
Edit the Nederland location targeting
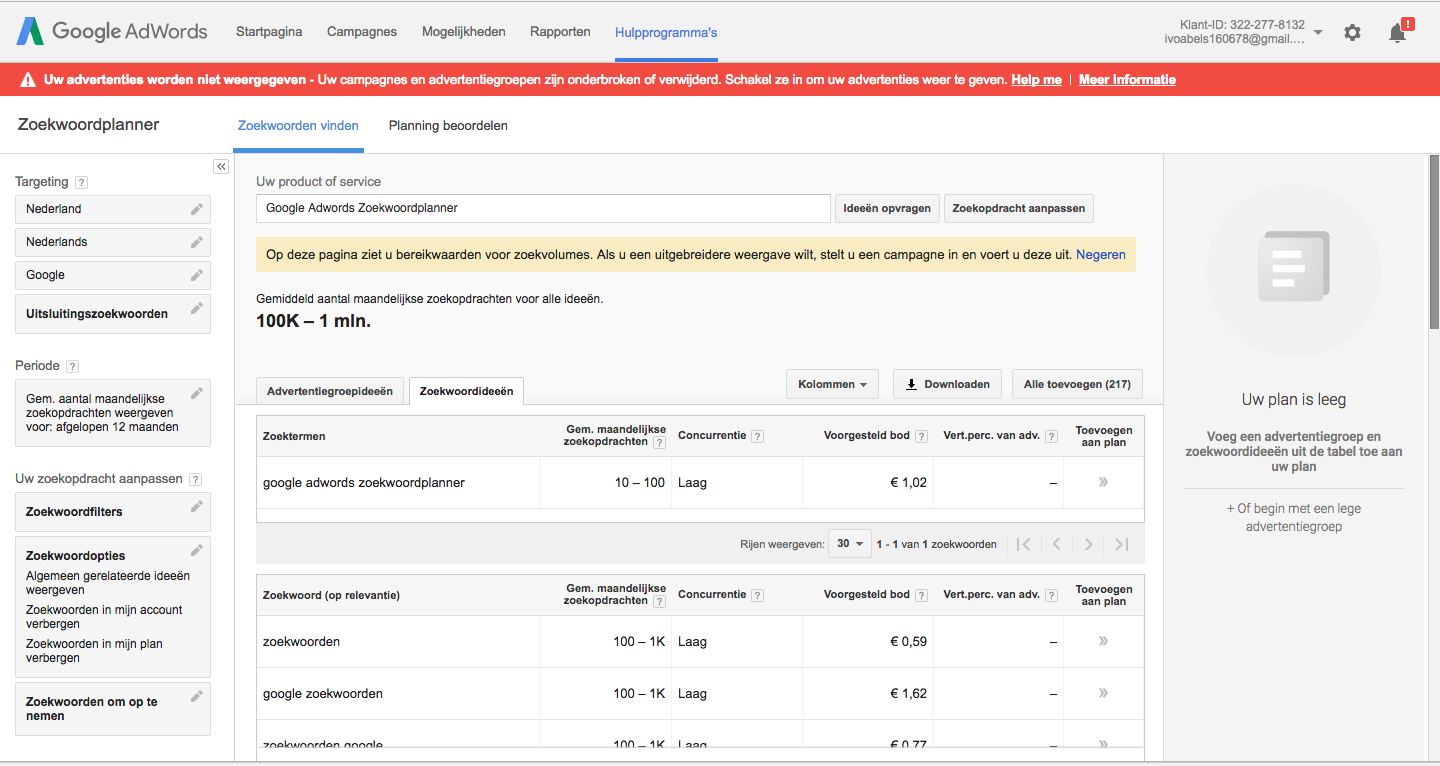[x=196, y=209]
